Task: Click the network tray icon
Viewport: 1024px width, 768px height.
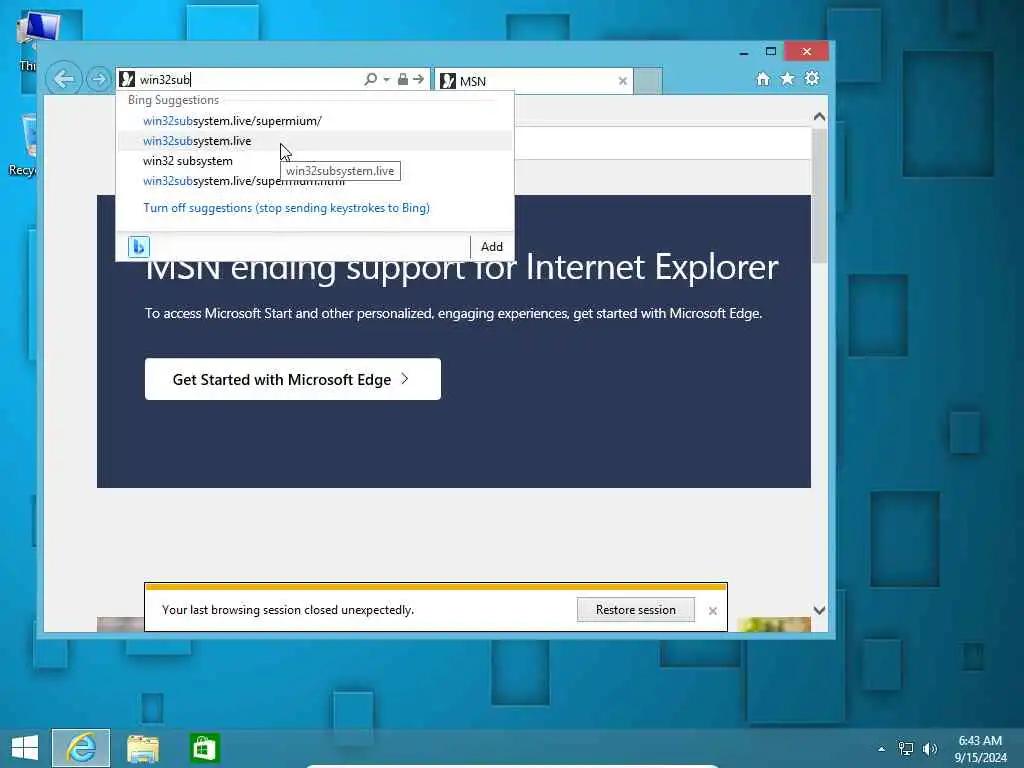Action: [906, 749]
